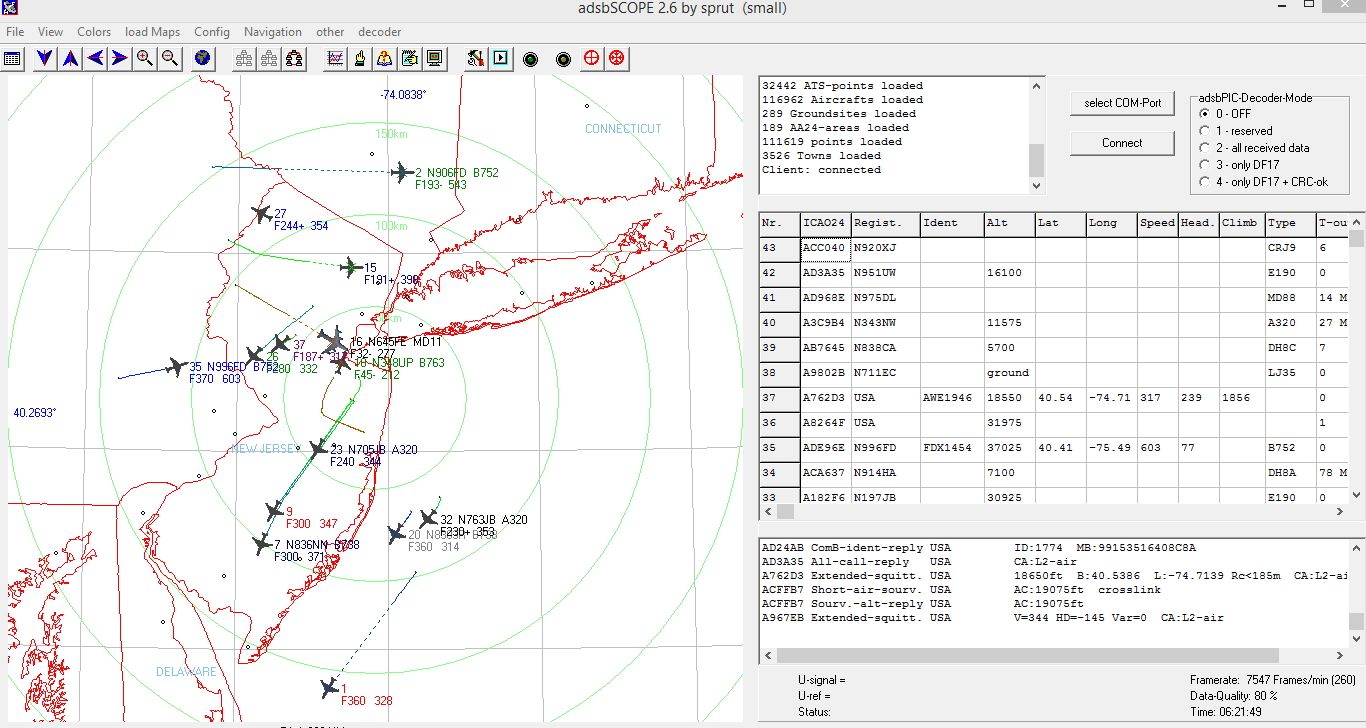Select aircraft 32 N763JB A320 on map
The height and width of the screenshot is (728, 1366).
tap(429, 518)
